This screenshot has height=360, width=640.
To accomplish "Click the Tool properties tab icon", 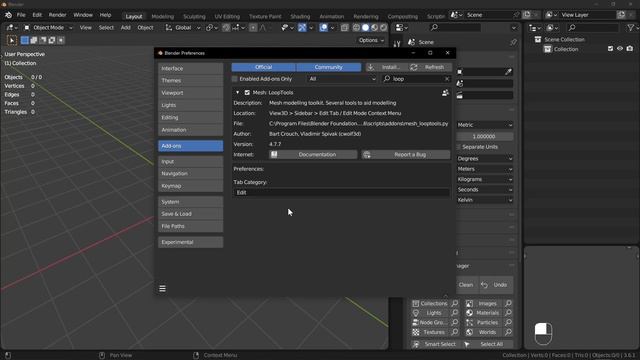I will click(x=397, y=44).
